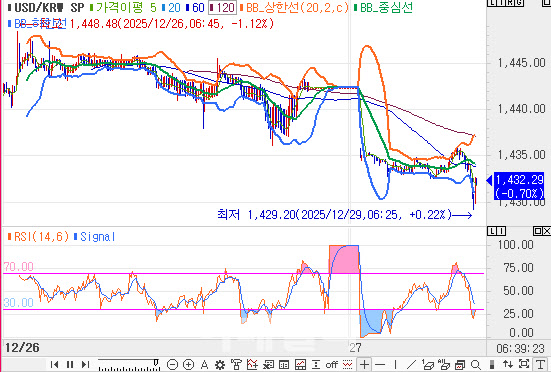The image size is (551, 372).
Task: Click the BB_상한선(20,2,c) legend
Action: pos(294,8)
